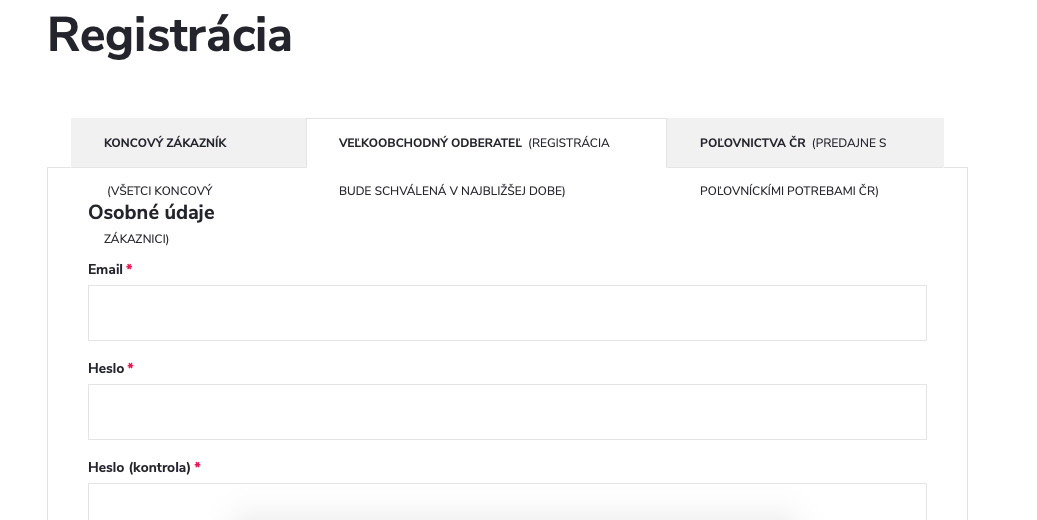Open the Poľovníctva ČR tab
This screenshot has width=1037, height=520.
tap(752, 143)
